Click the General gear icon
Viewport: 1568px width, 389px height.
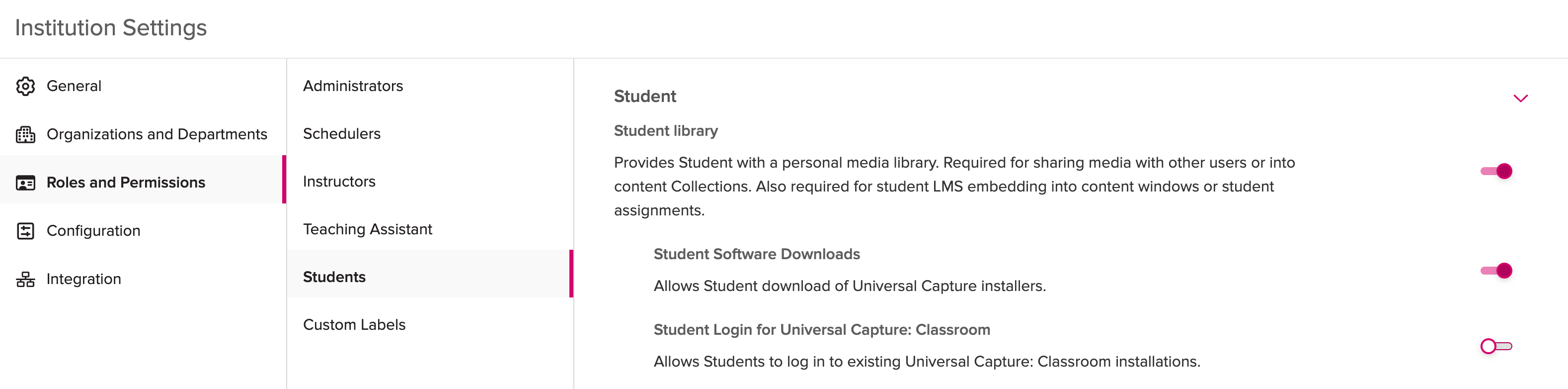click(x=25, y=86)
